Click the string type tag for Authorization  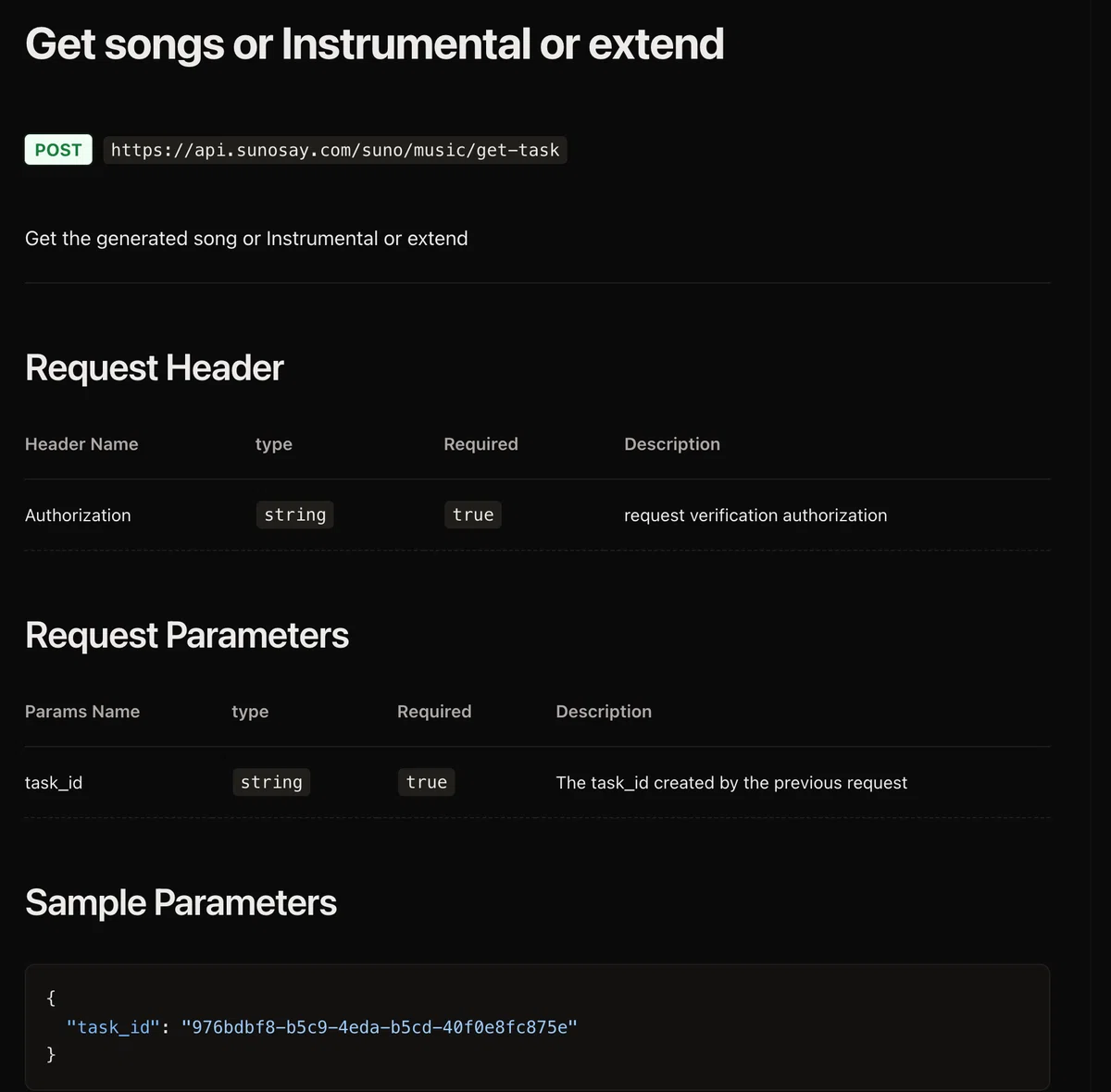pyautogui.click(x=295, y=515)
